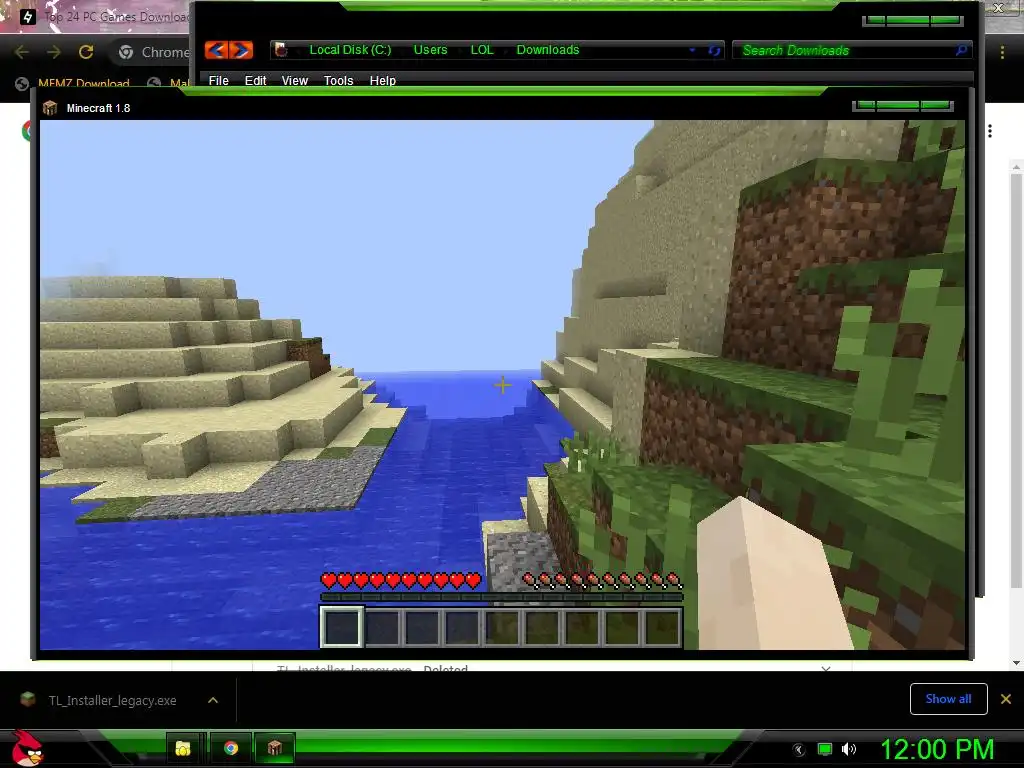Close the Chrome downloads bar
The width and height of the screenshot is (1024, 768).
[x=1006, y=699]
